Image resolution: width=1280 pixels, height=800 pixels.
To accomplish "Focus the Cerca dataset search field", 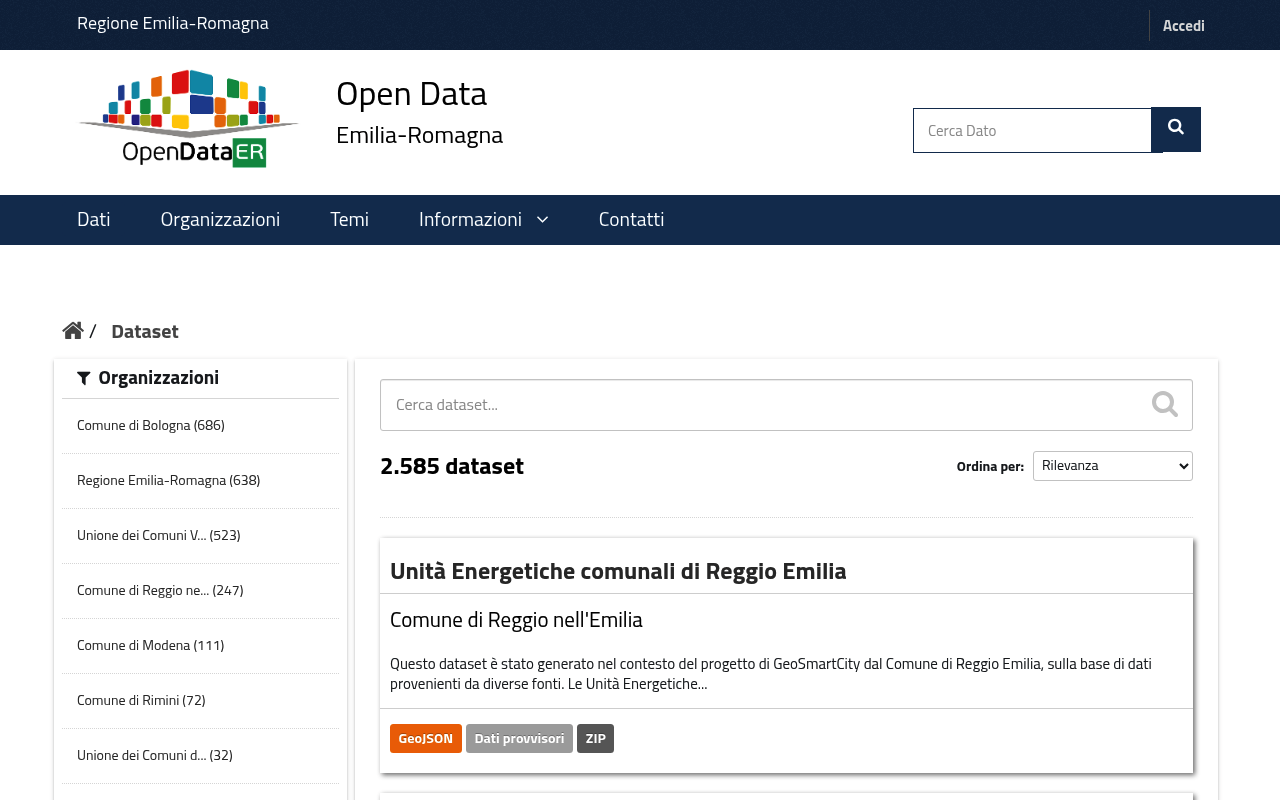I will click(786, 405).
